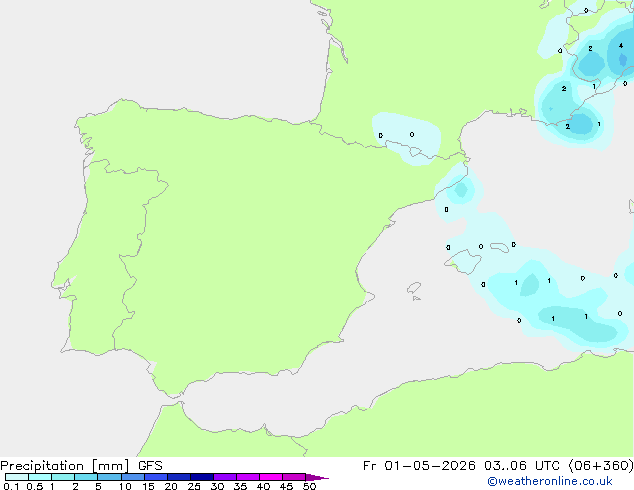The height and width of the screenshot is (490, 634).
Task: Click the '30' legend scale label
Action: click(217, 486)
